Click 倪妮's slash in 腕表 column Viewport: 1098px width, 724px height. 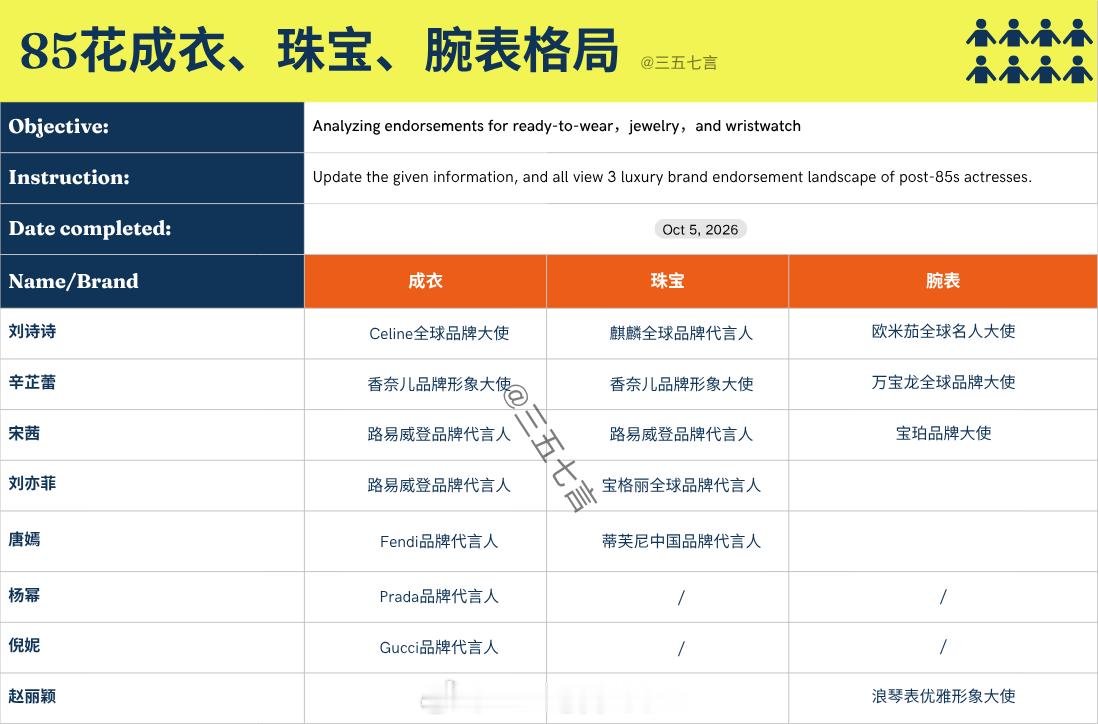(943, 646)
